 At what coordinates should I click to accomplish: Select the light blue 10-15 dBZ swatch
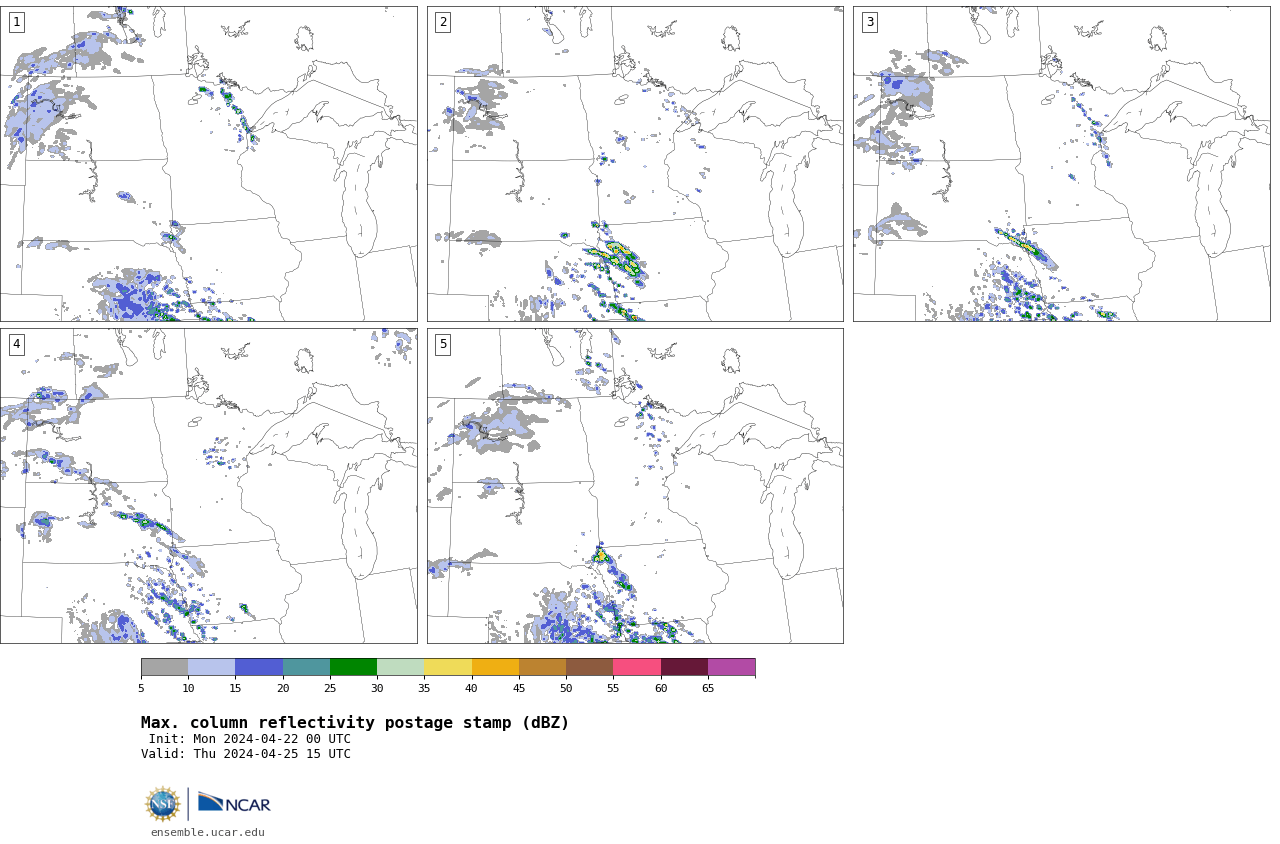click(211, 667)
